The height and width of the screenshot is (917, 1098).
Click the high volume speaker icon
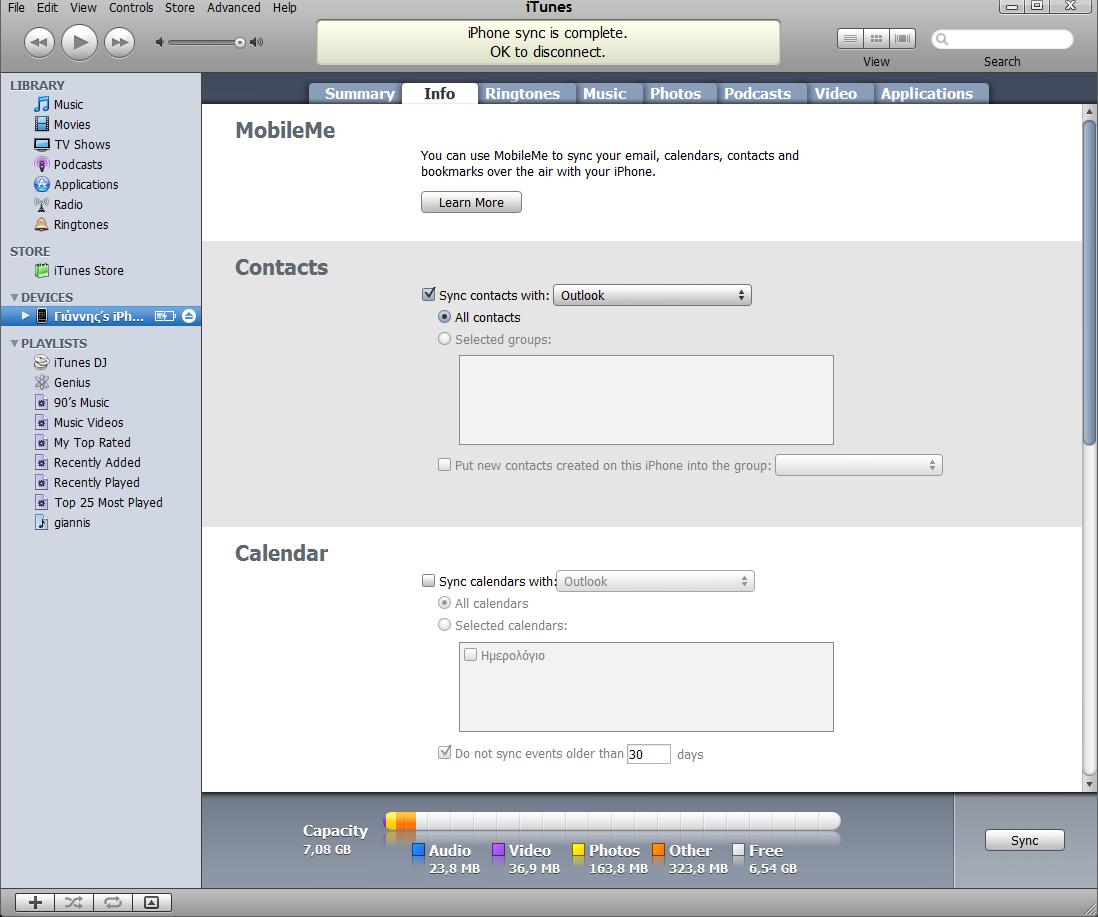257,42
